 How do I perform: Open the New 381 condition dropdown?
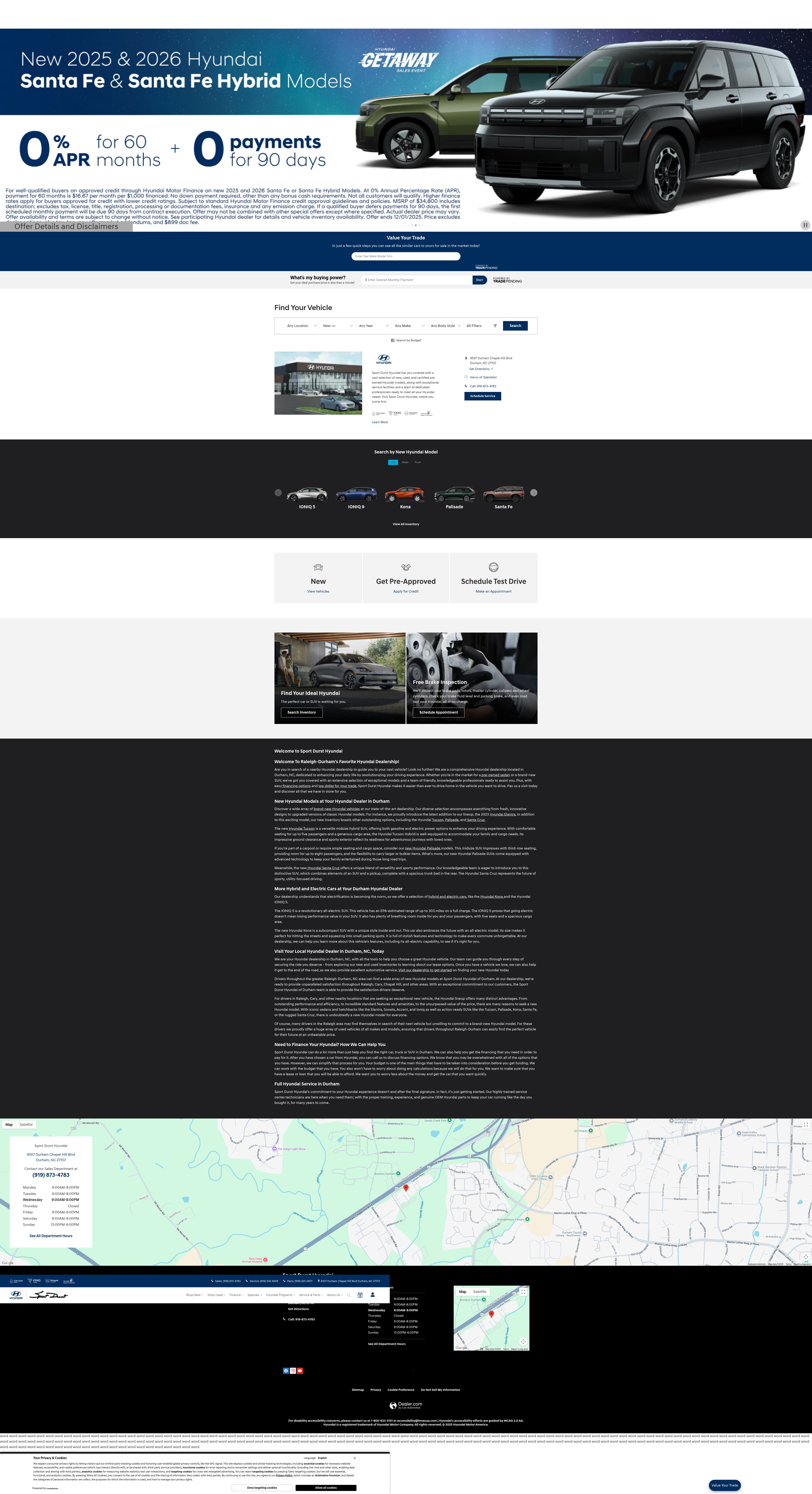[338, 326]
